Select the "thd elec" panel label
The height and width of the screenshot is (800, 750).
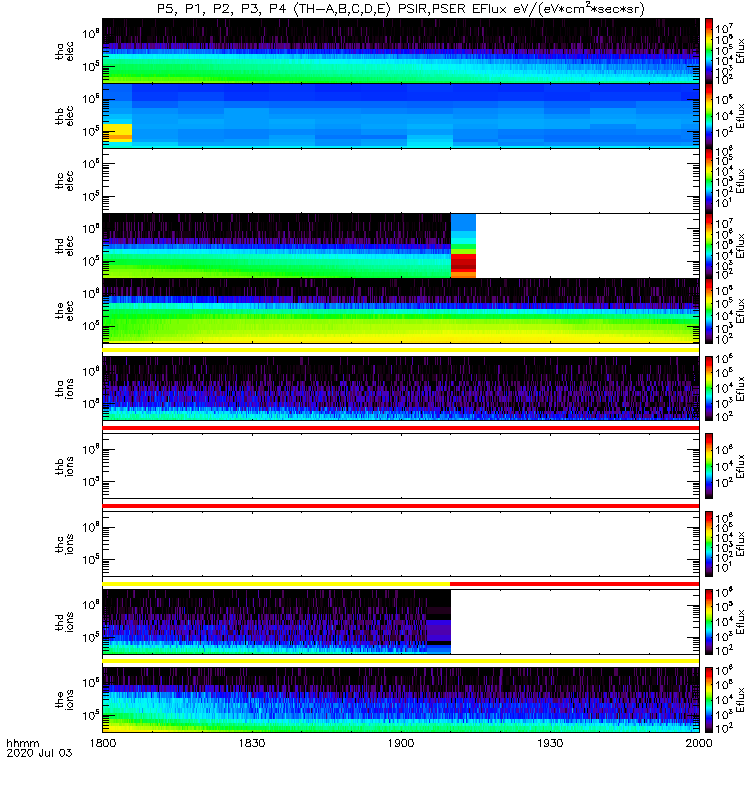coord(64,245)
